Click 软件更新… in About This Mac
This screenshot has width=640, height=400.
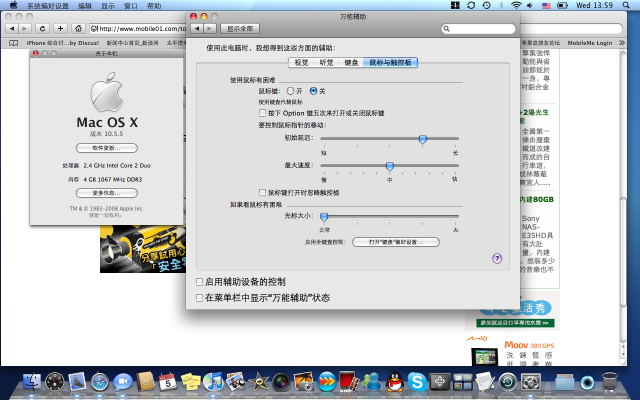(x=107, y=148)
